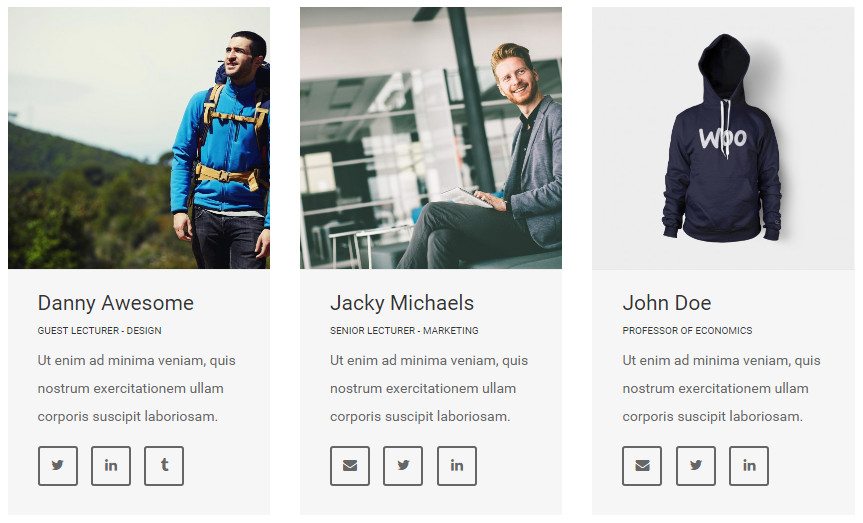Click the Guest Lecturer - Design subtitle
Image resolution: width=863 pixels, height=523 pixels.
(x=100, y=331)
